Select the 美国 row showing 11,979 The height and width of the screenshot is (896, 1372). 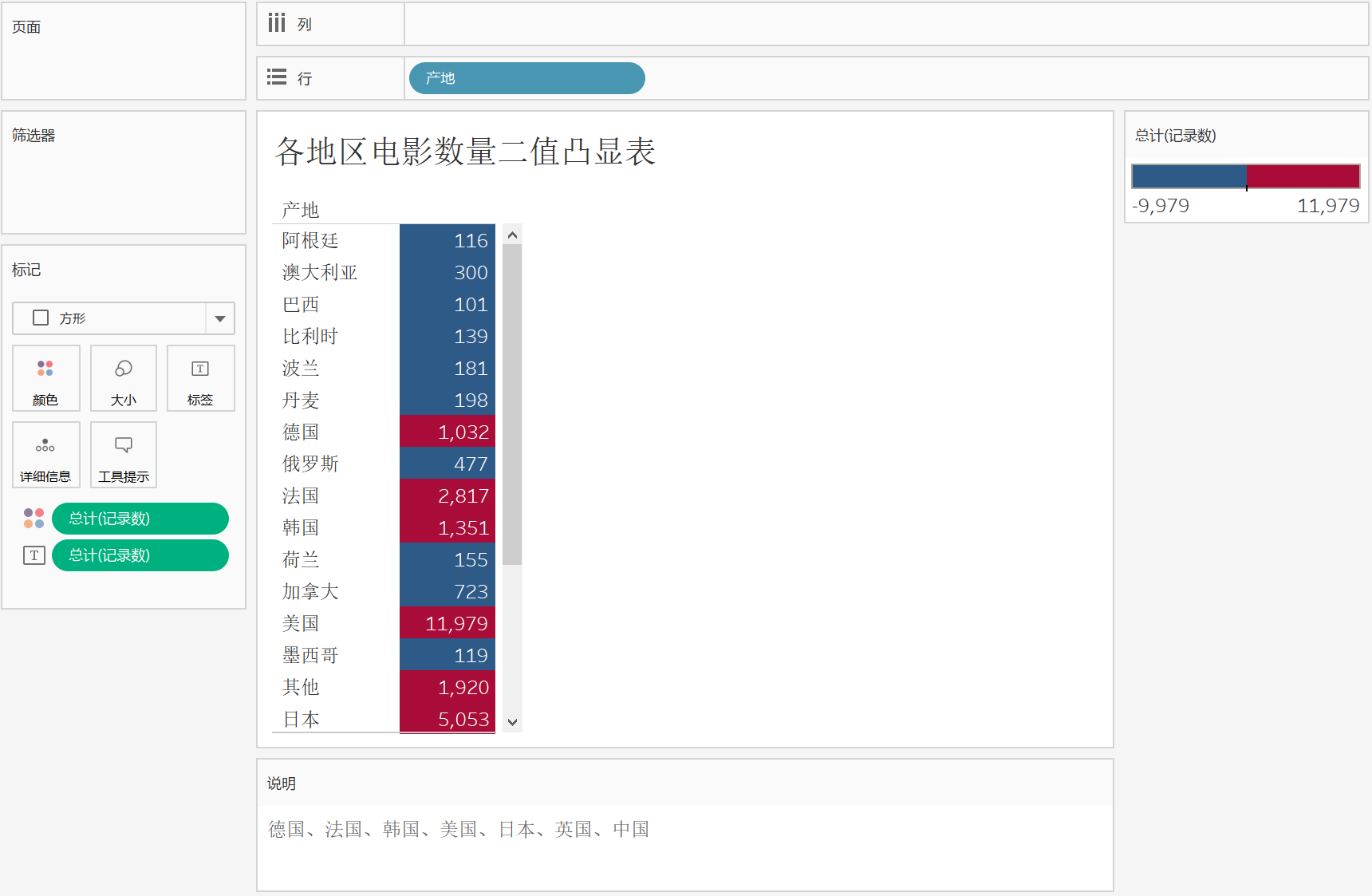[447, 623]
